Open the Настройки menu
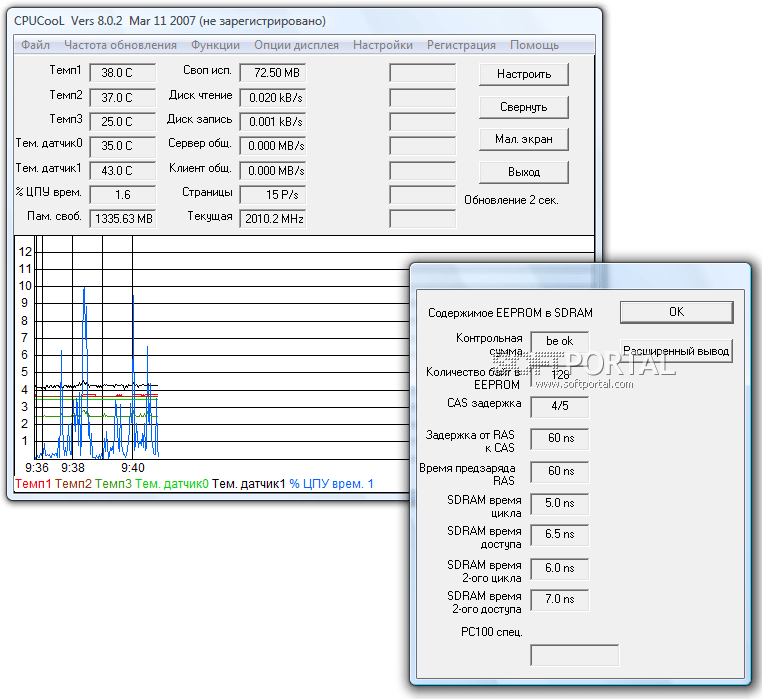 tap(383, 45)
